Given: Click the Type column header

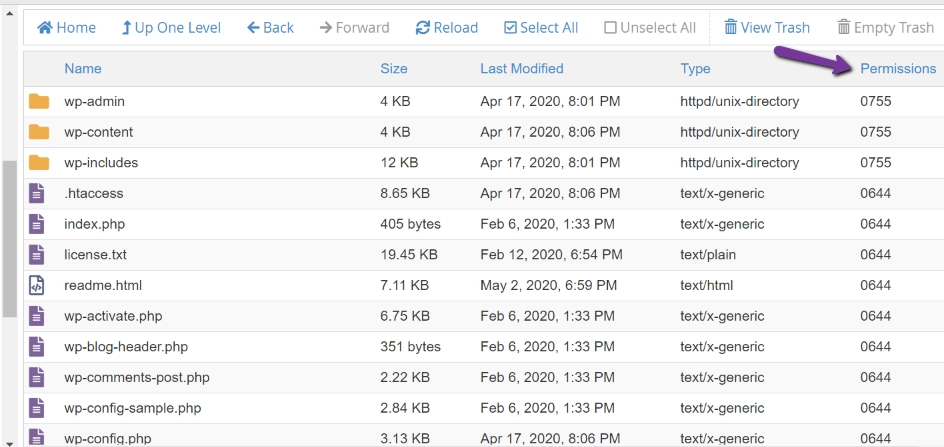Looking at the screenshot, I should pos(695,69).
